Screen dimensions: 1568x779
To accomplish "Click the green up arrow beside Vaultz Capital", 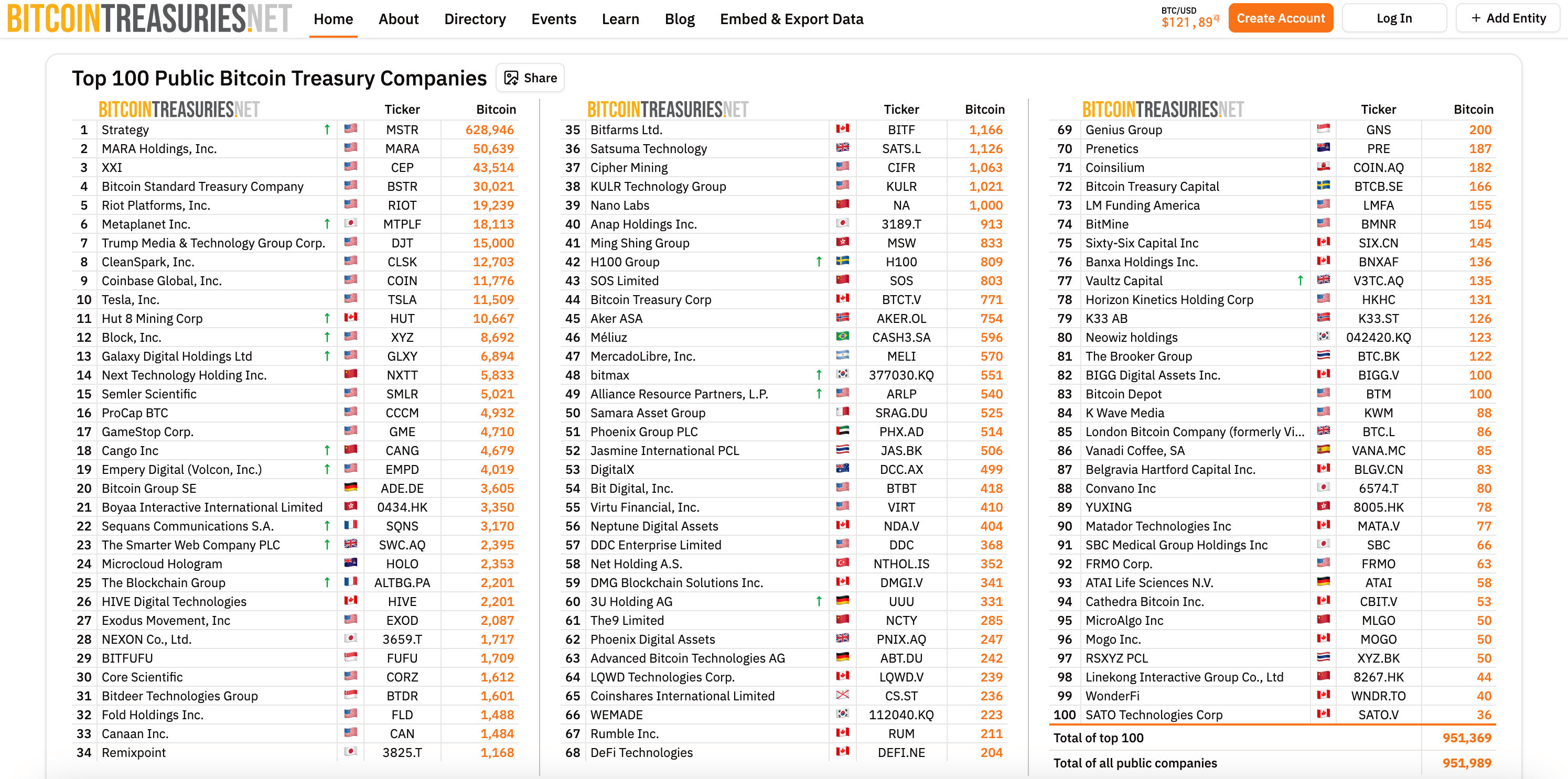I will (x=1300, y=280).
